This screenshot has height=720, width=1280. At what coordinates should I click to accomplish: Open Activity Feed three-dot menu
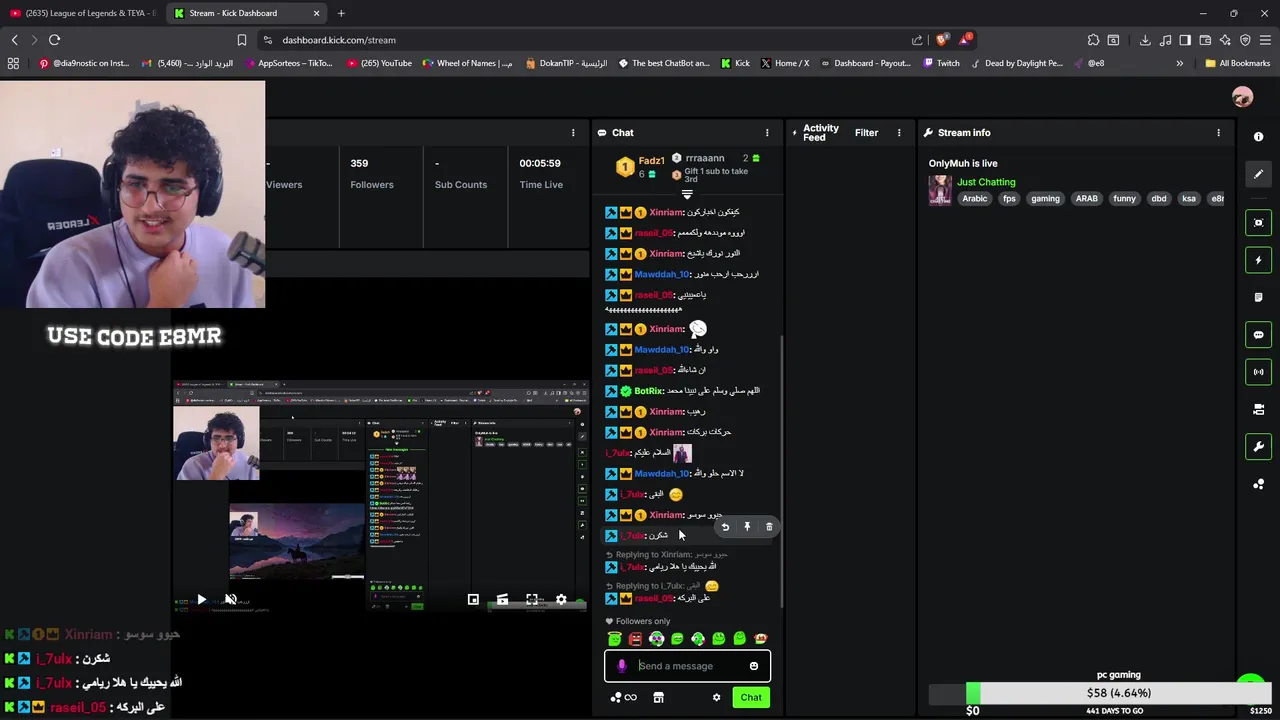(899, 133)
